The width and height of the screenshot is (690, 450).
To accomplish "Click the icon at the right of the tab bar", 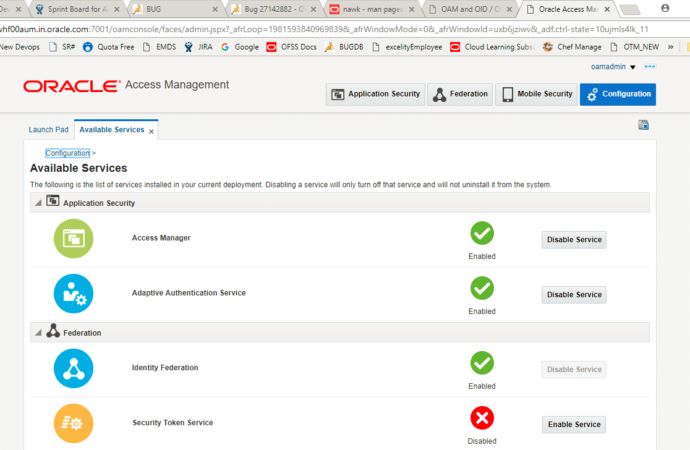I will (643, 125).
